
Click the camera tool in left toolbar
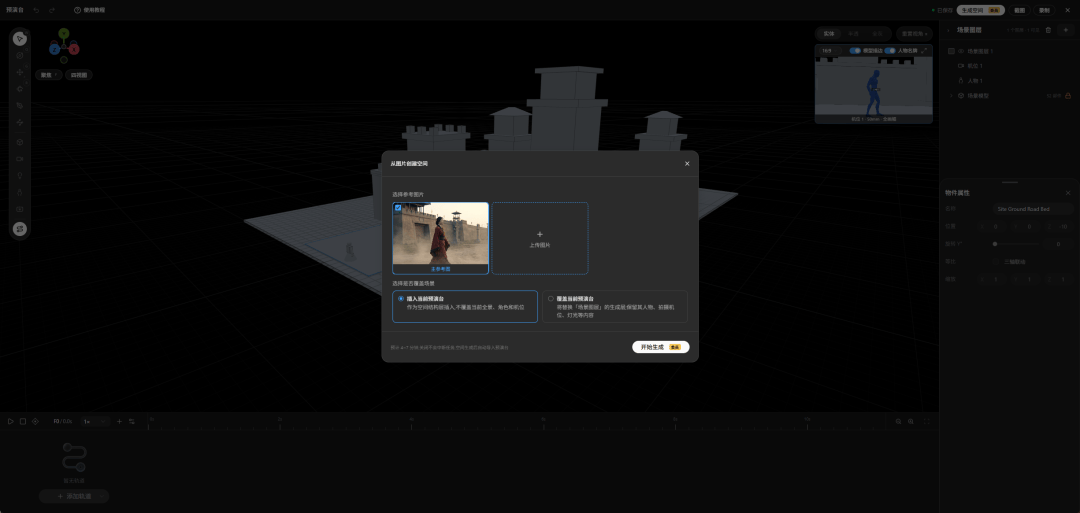tap(20, 158)
